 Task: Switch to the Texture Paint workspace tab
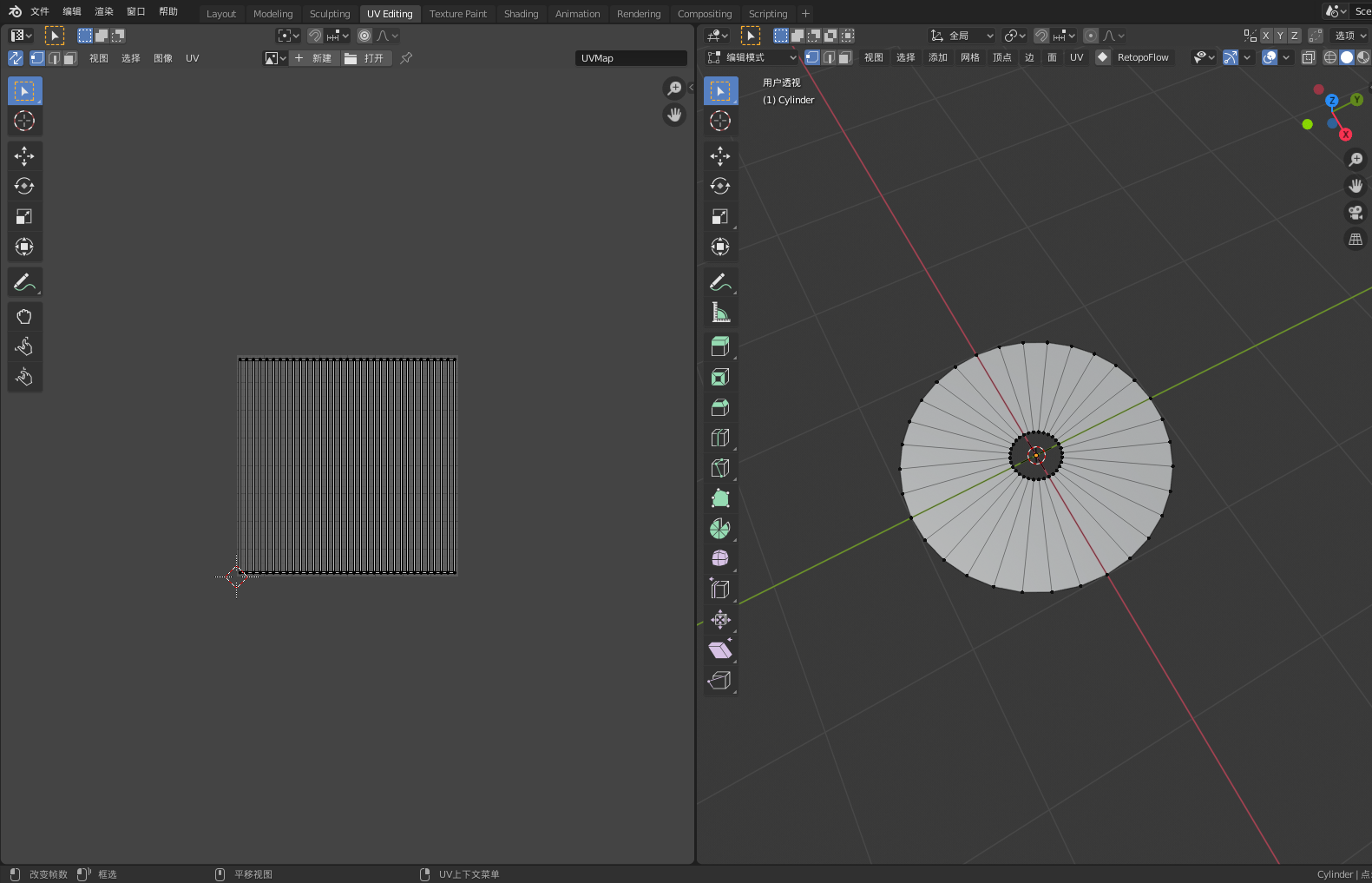457,14
